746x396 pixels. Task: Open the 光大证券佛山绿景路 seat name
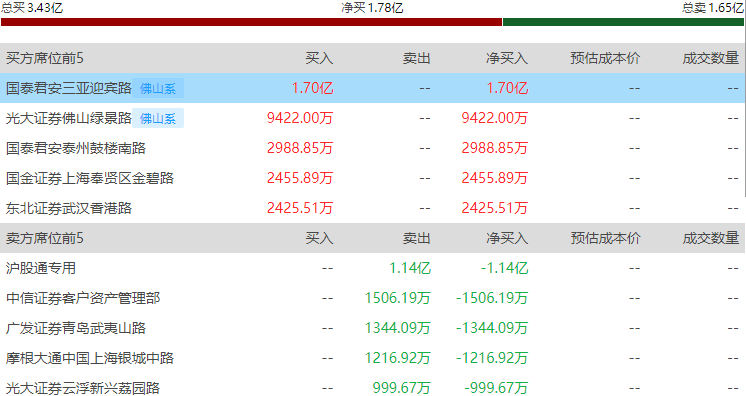point(69,118)
